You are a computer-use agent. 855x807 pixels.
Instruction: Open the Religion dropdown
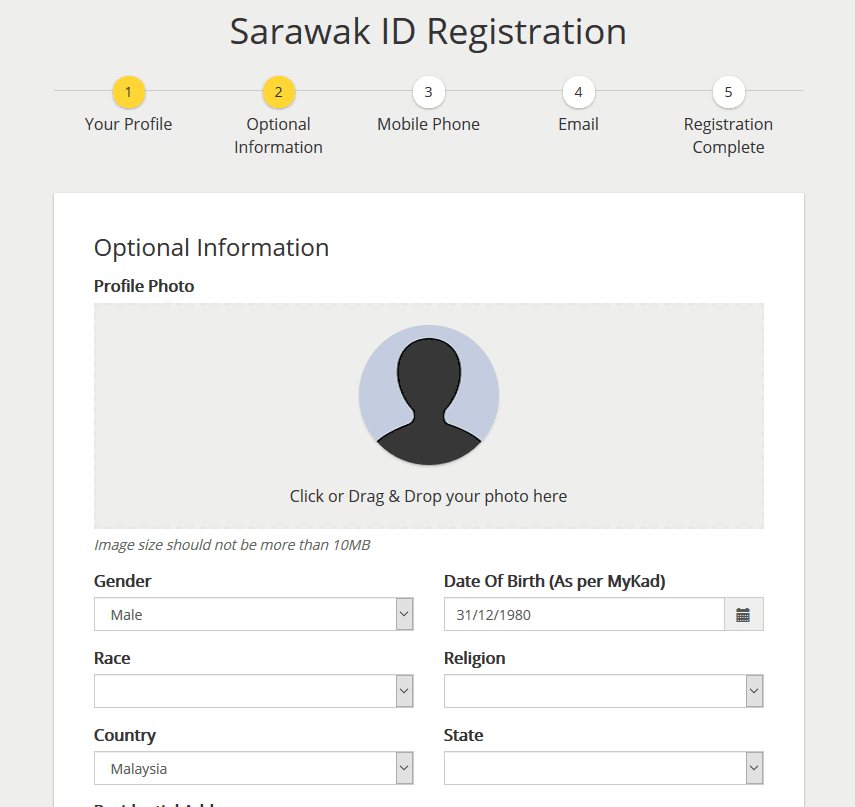coord(603,691)
